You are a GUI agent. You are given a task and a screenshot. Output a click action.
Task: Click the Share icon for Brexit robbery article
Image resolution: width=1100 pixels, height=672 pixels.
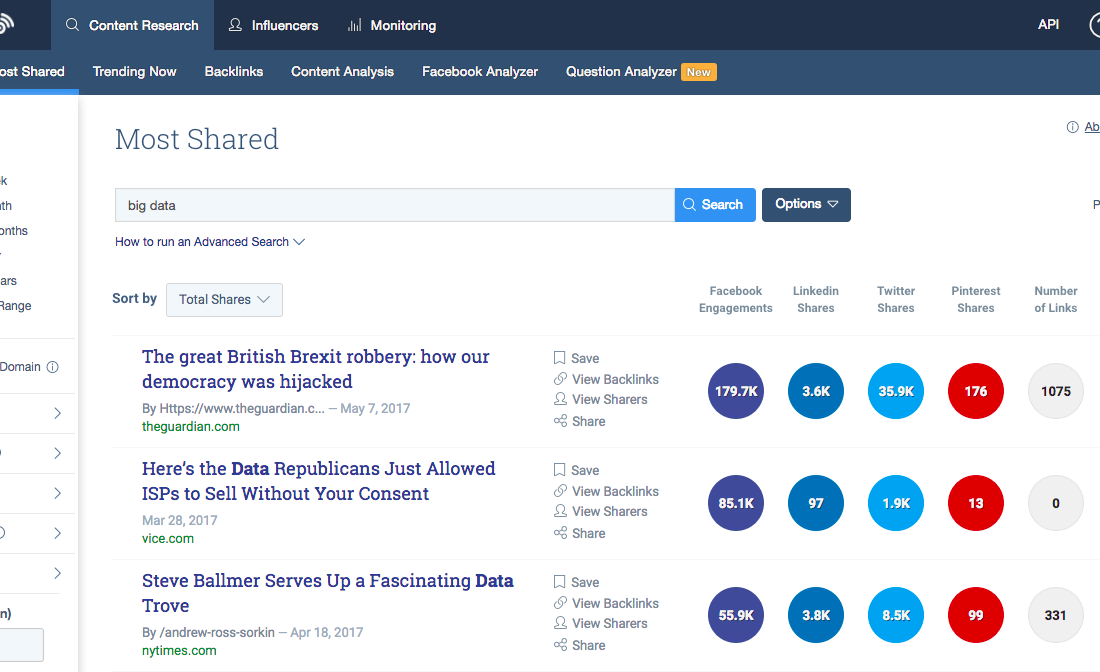coord(560,421)
